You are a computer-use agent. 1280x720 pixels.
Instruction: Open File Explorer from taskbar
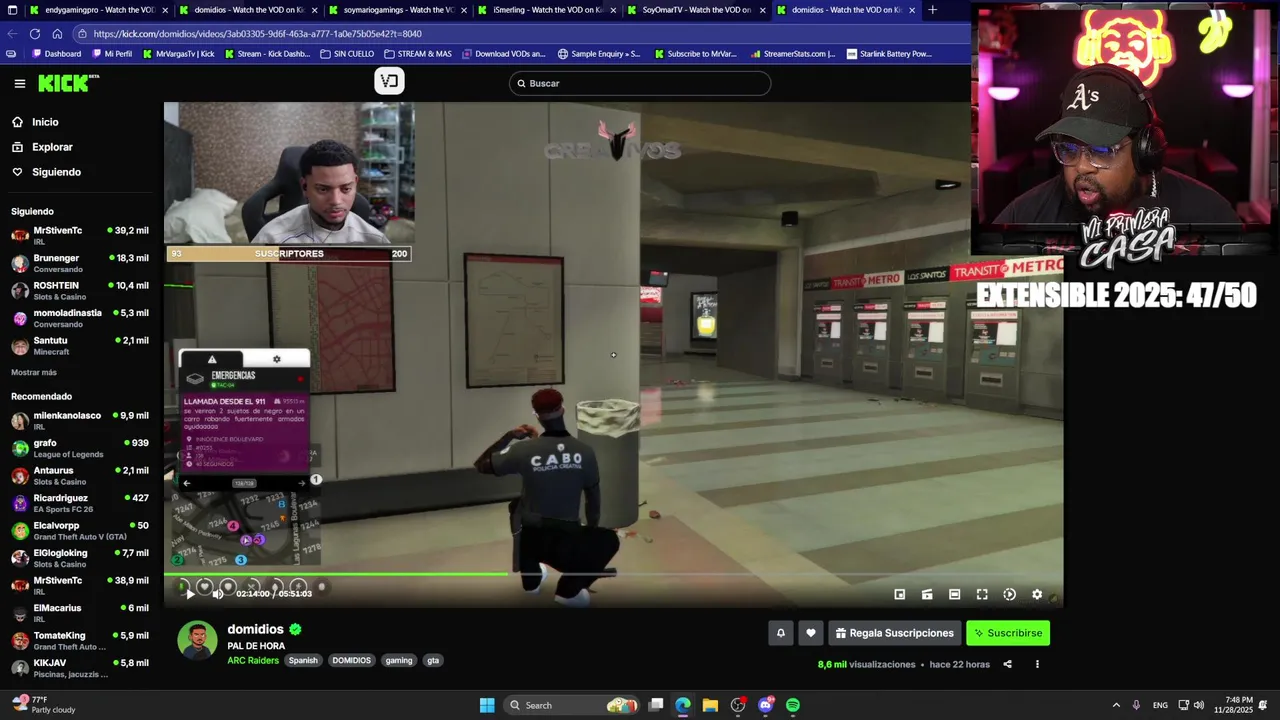[710, 705]
